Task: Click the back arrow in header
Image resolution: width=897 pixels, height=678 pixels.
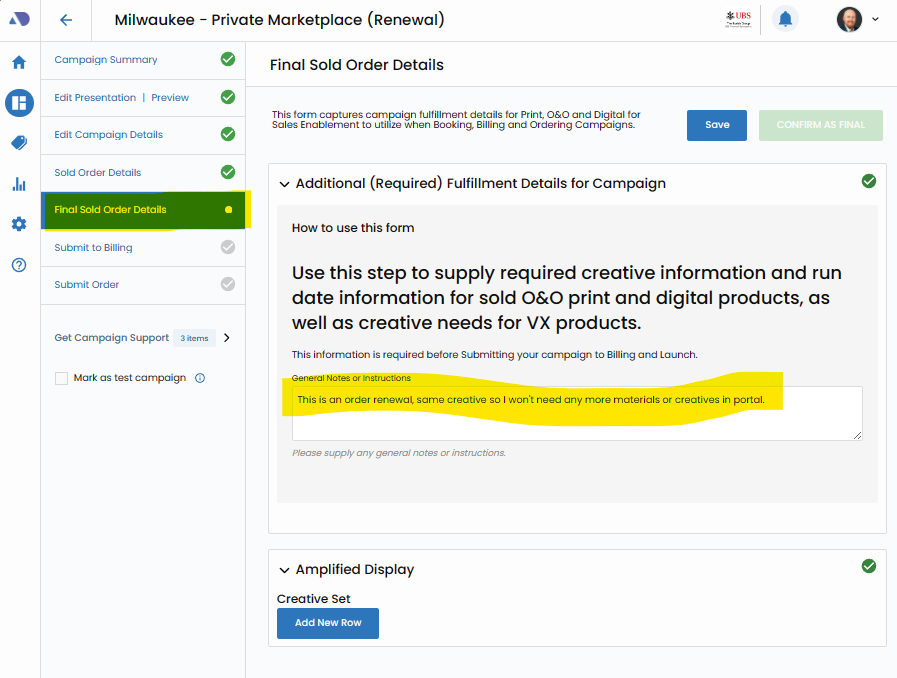Action: (66, 20)
